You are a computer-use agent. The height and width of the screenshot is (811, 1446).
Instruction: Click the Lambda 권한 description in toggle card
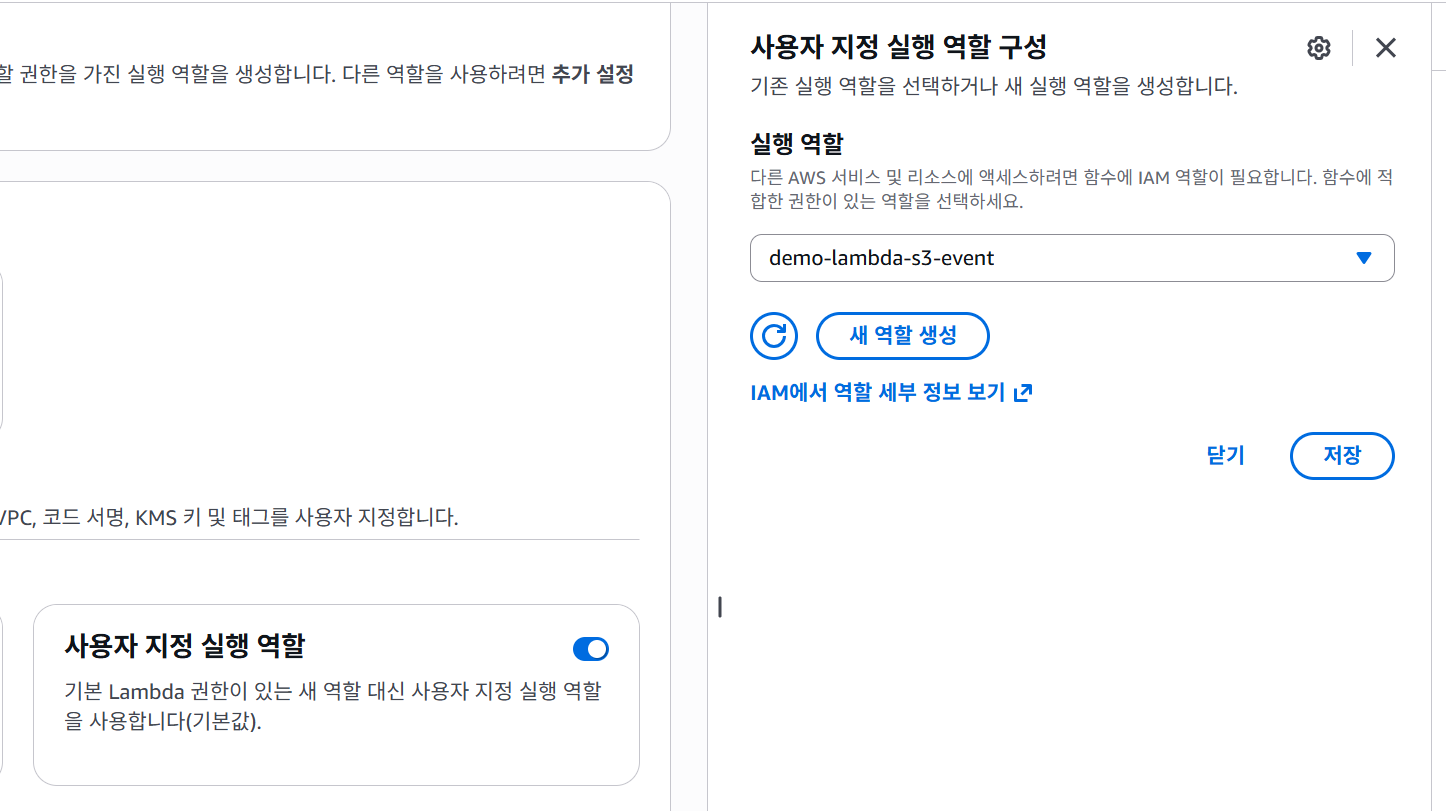point(333,706)
